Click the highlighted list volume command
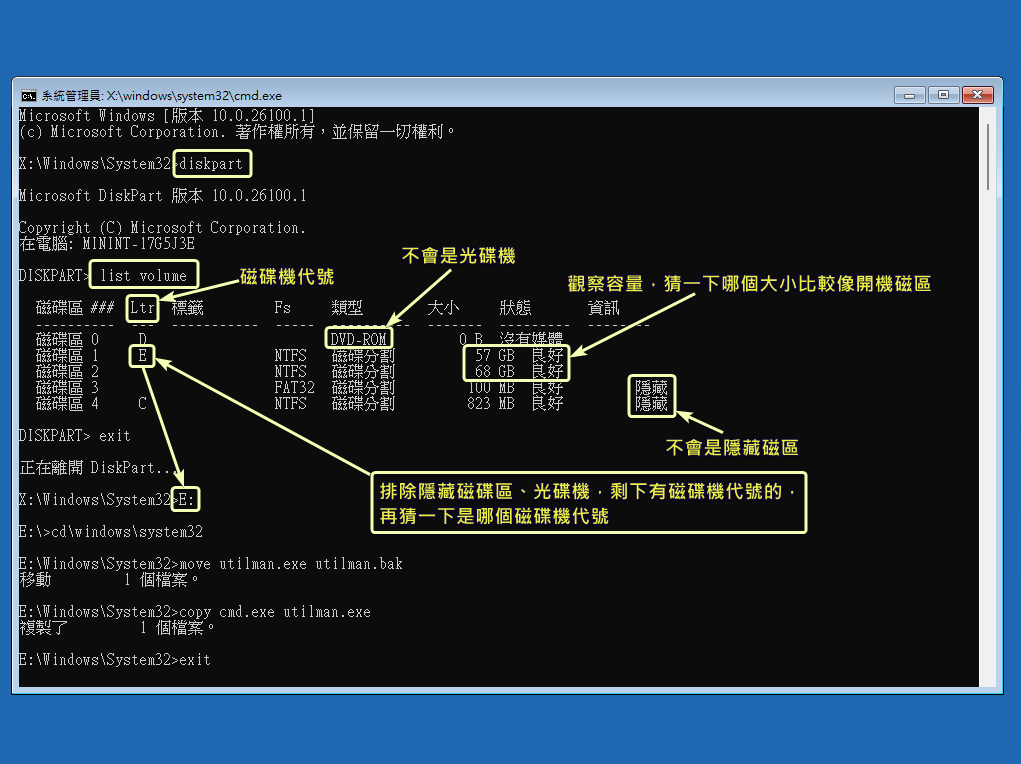This screenshot has height=764, width=1021. (x=143, y=275)
